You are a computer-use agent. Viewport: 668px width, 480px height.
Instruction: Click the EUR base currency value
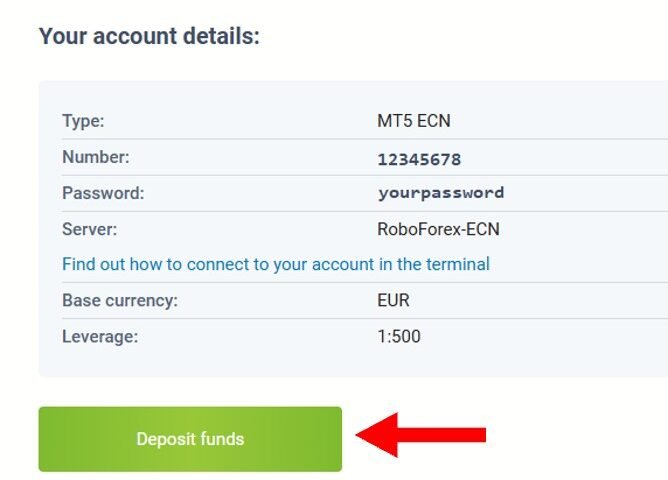[x=393, y=300]
